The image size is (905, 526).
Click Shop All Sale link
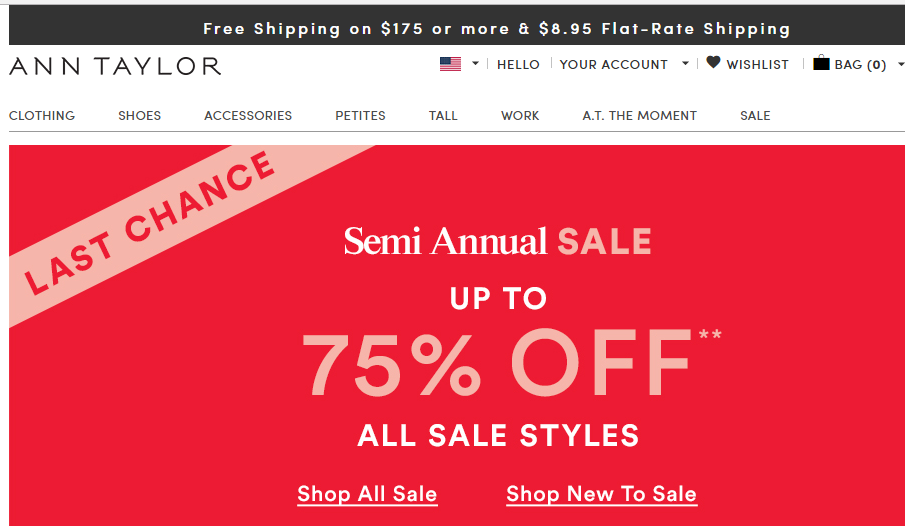[x=367, y=494]
